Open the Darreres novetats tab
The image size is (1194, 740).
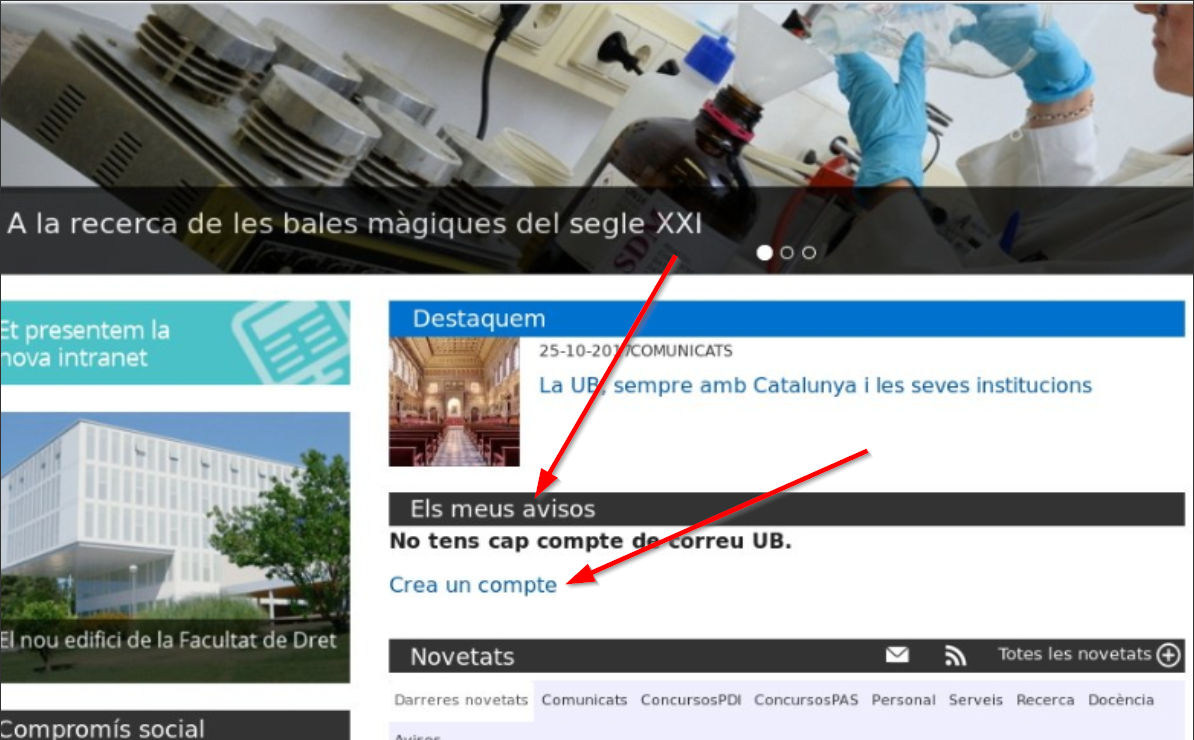point(461,700)
